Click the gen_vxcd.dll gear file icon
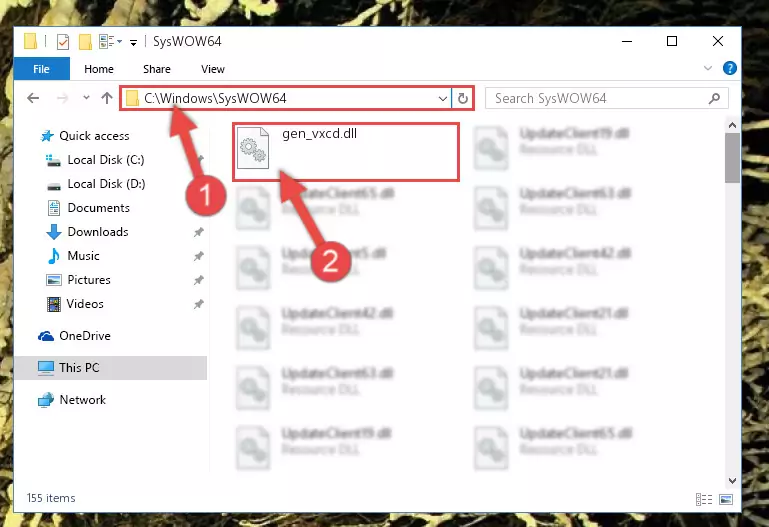This screenshot has height=527, width=769. point(253,148)
